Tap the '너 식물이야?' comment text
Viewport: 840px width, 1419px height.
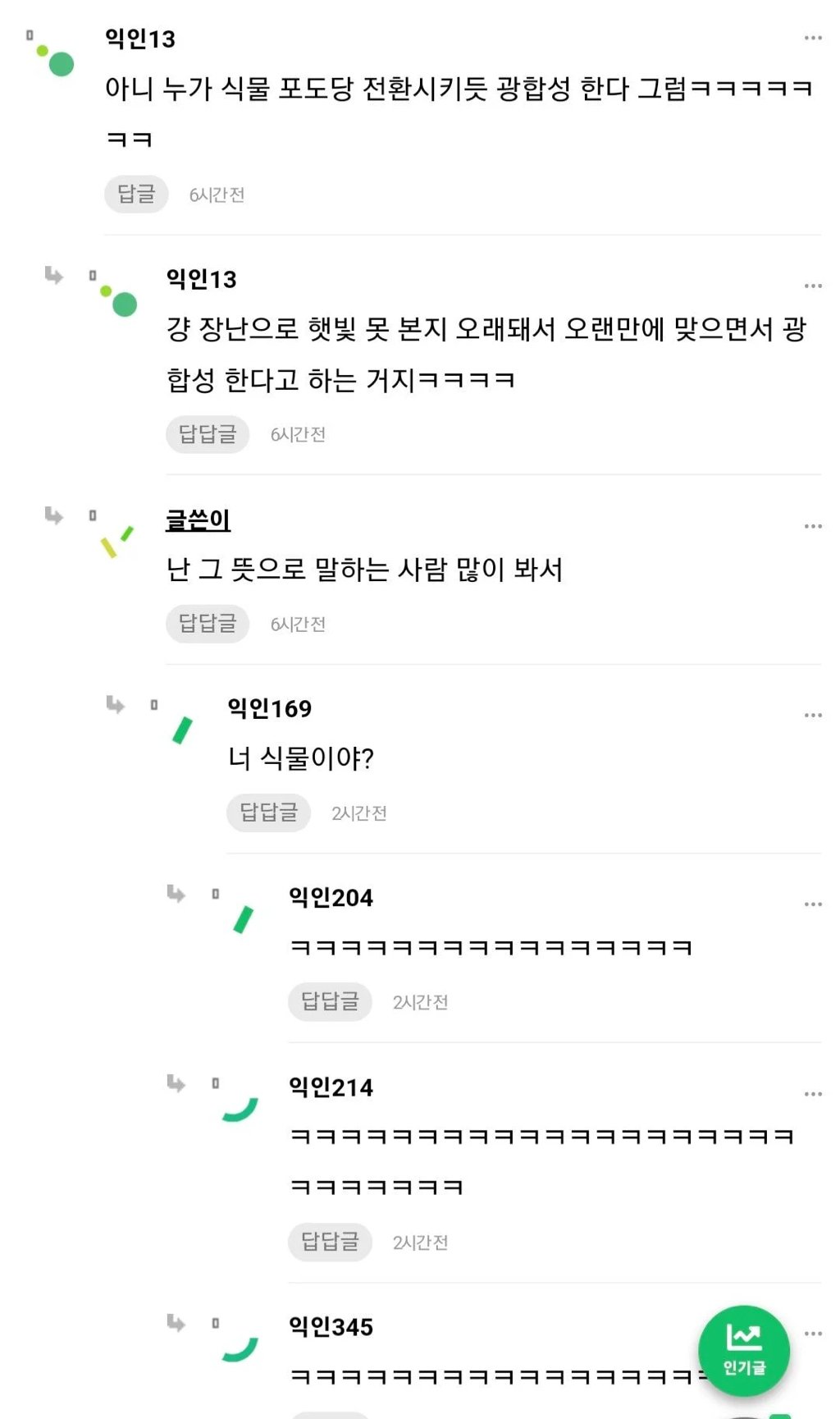coord(301,758)
